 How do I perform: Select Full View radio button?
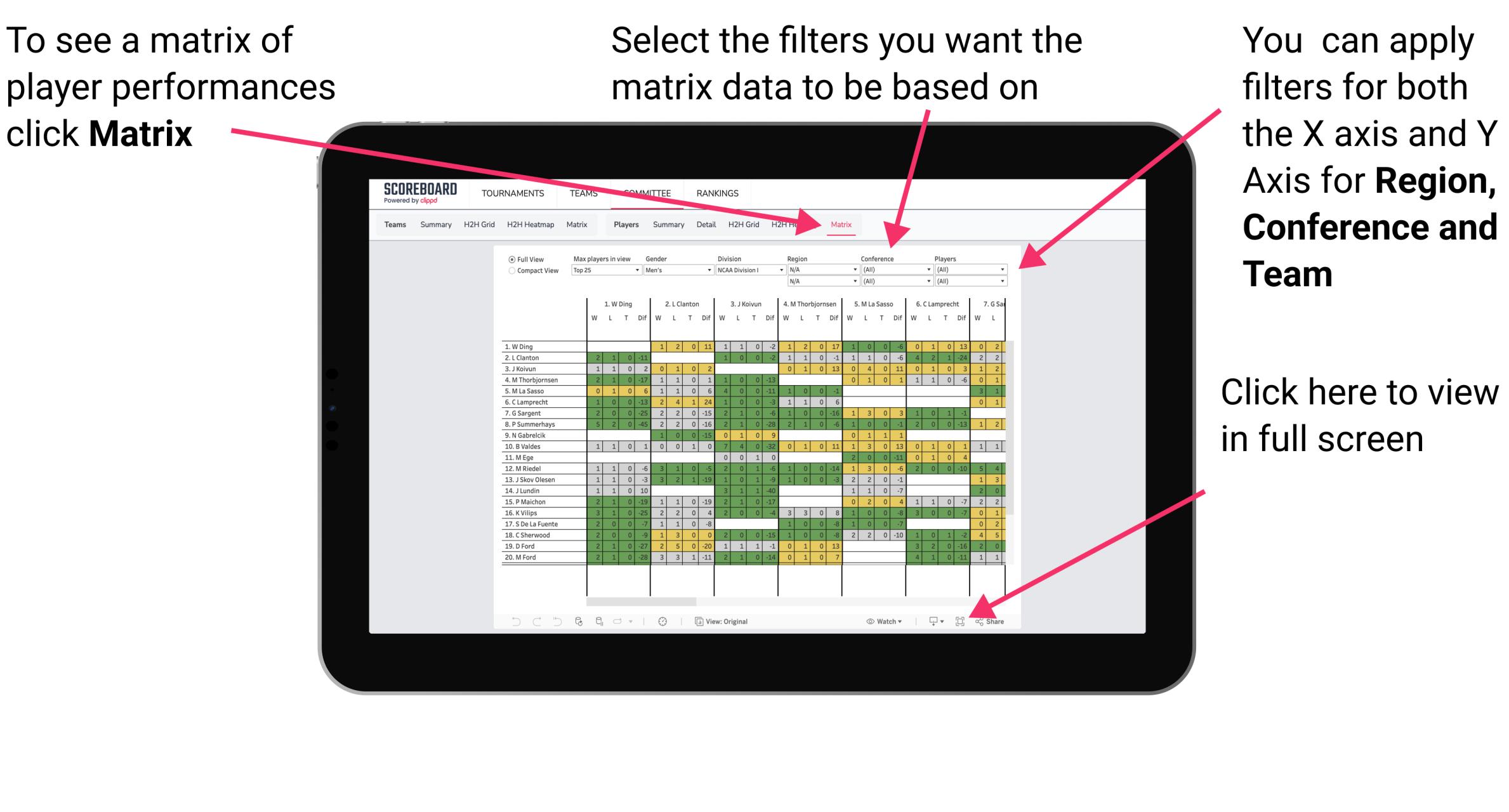click(x=509, y=258)
